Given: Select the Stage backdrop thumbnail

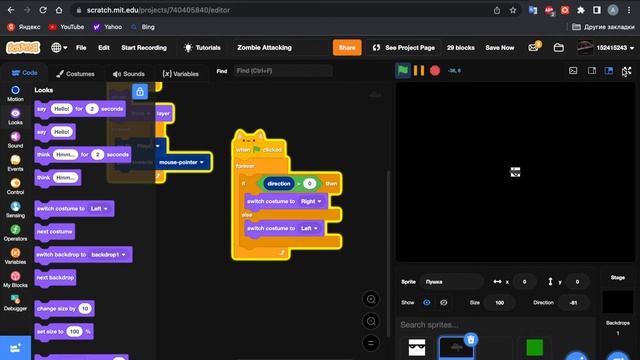Looking at the screenshot, I should click(618, 301).
